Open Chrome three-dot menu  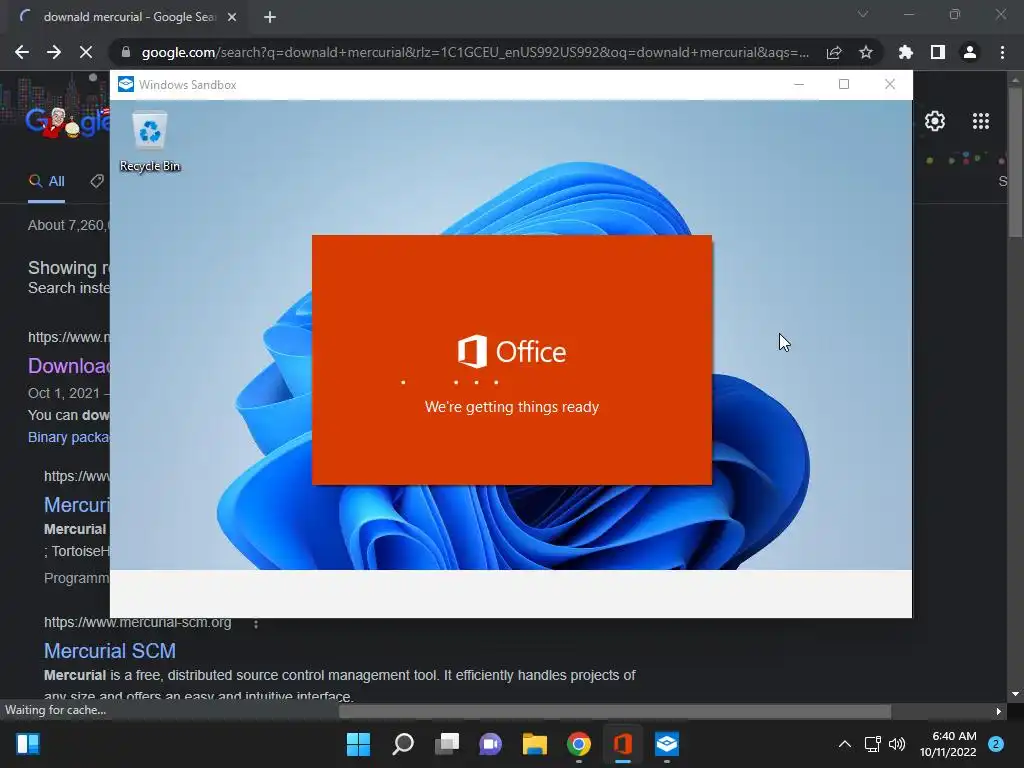click(x=1002, y=52)
